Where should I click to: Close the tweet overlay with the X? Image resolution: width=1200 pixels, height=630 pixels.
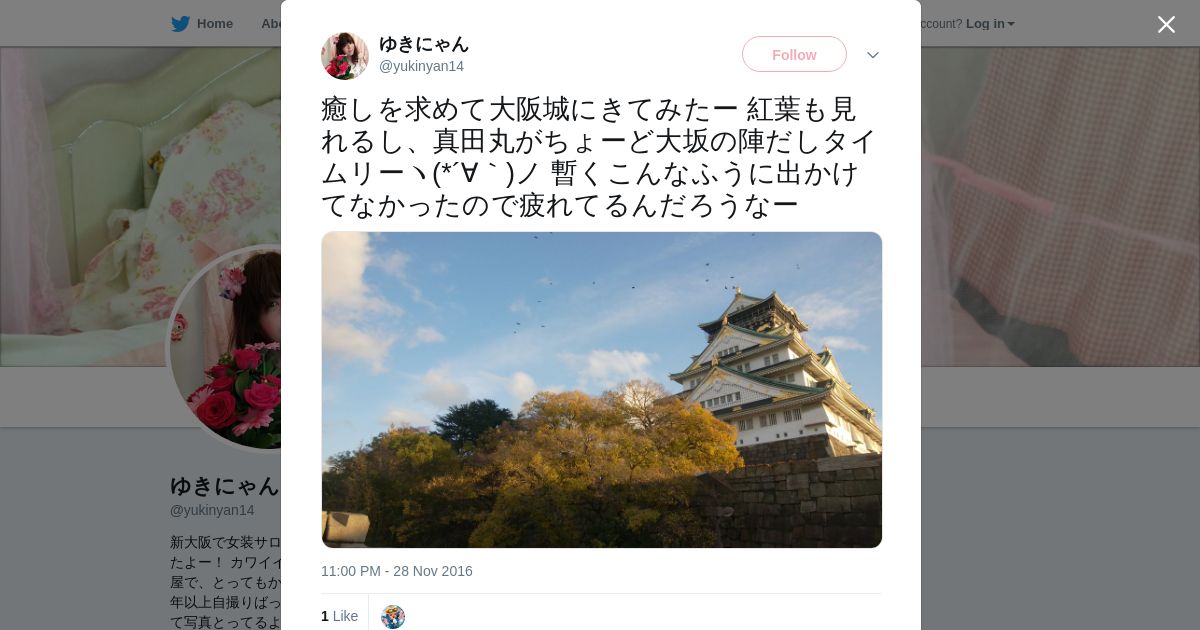tap(1166, 25)
